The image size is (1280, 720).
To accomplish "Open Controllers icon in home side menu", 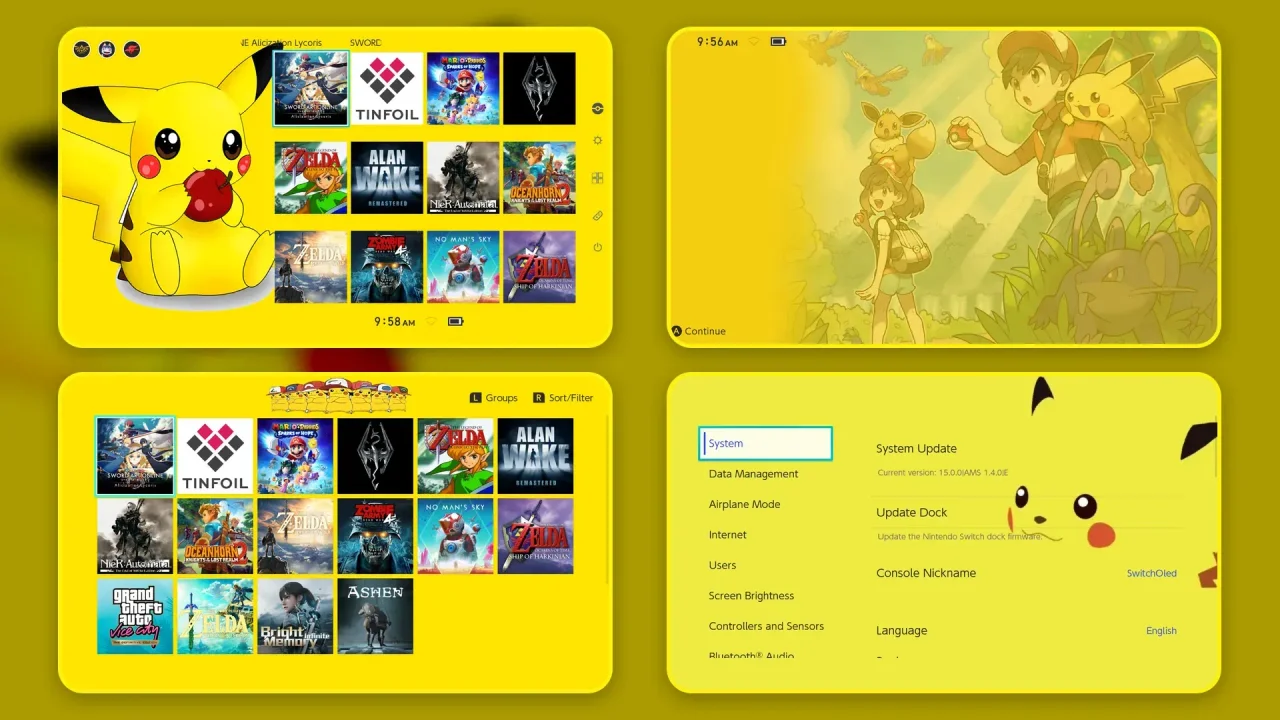I will 598,215.
